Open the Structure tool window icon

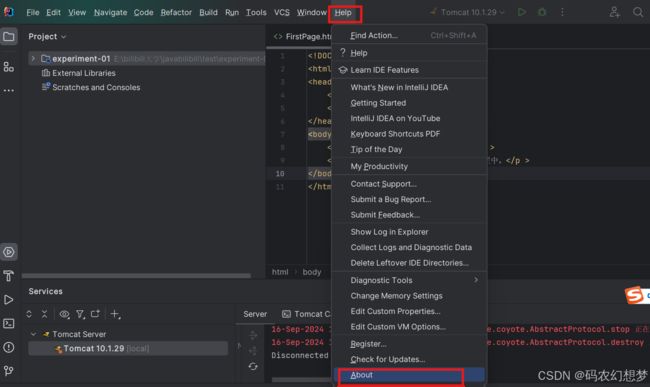pos(9,67)
